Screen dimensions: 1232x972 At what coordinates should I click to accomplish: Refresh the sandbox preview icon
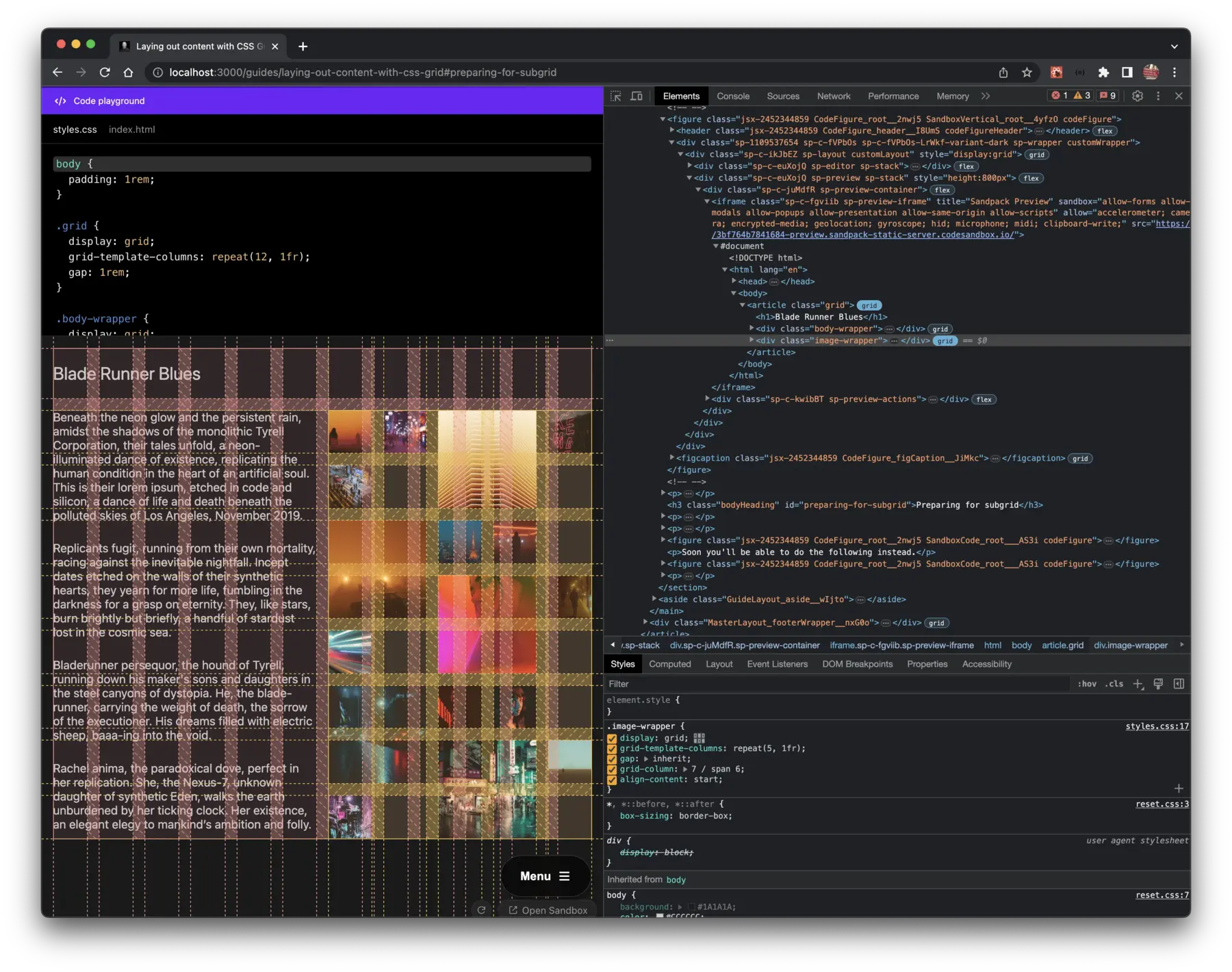tap(481, 910)
